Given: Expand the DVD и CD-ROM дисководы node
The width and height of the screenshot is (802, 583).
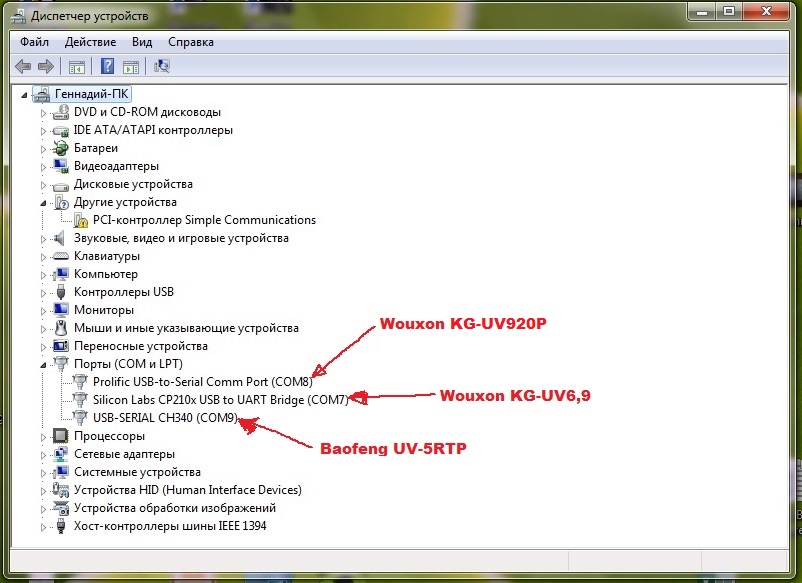Looking at the screenshot, I should [x=43, y=113].
